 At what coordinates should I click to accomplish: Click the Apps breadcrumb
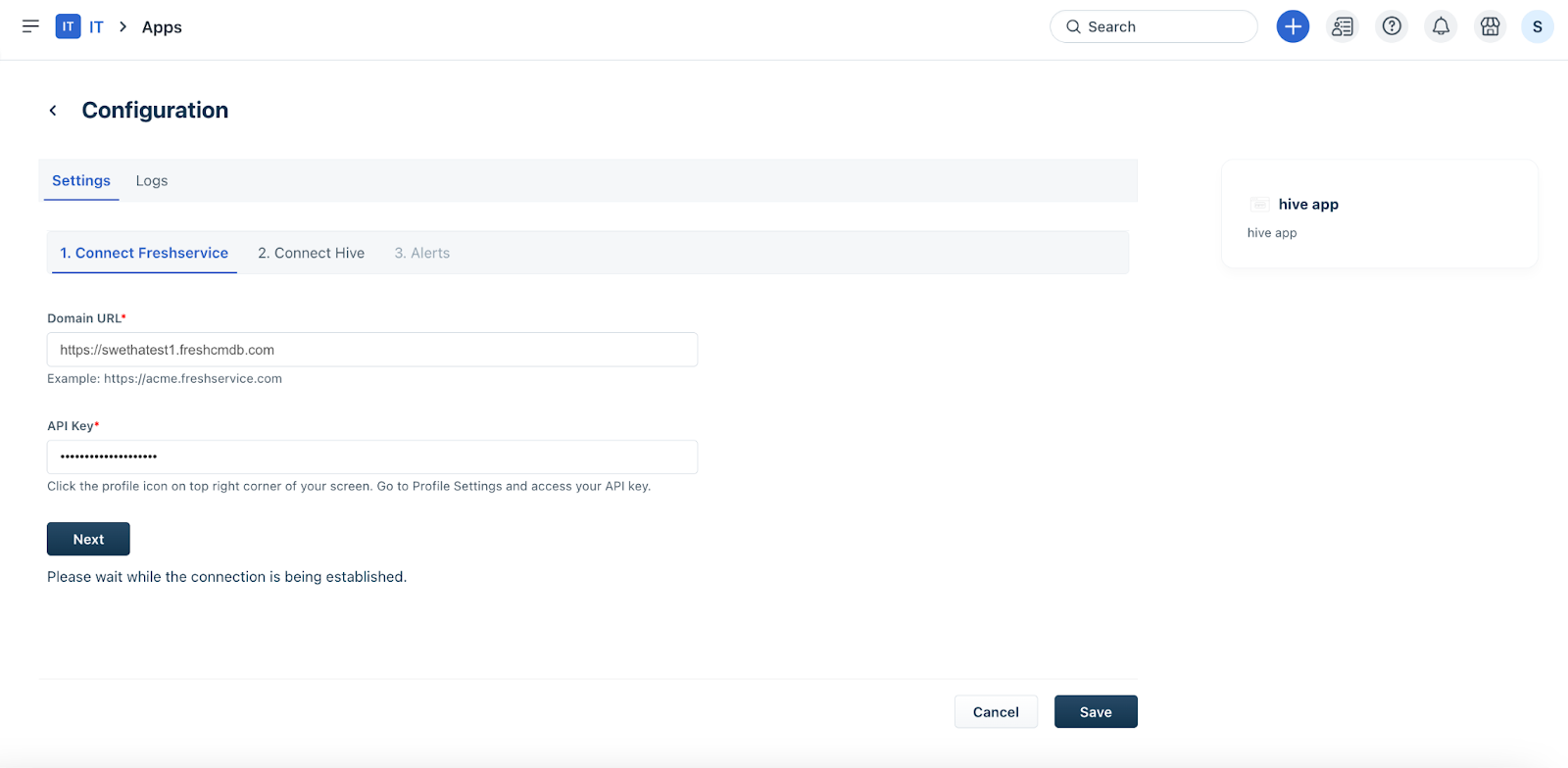click(162, 27)
